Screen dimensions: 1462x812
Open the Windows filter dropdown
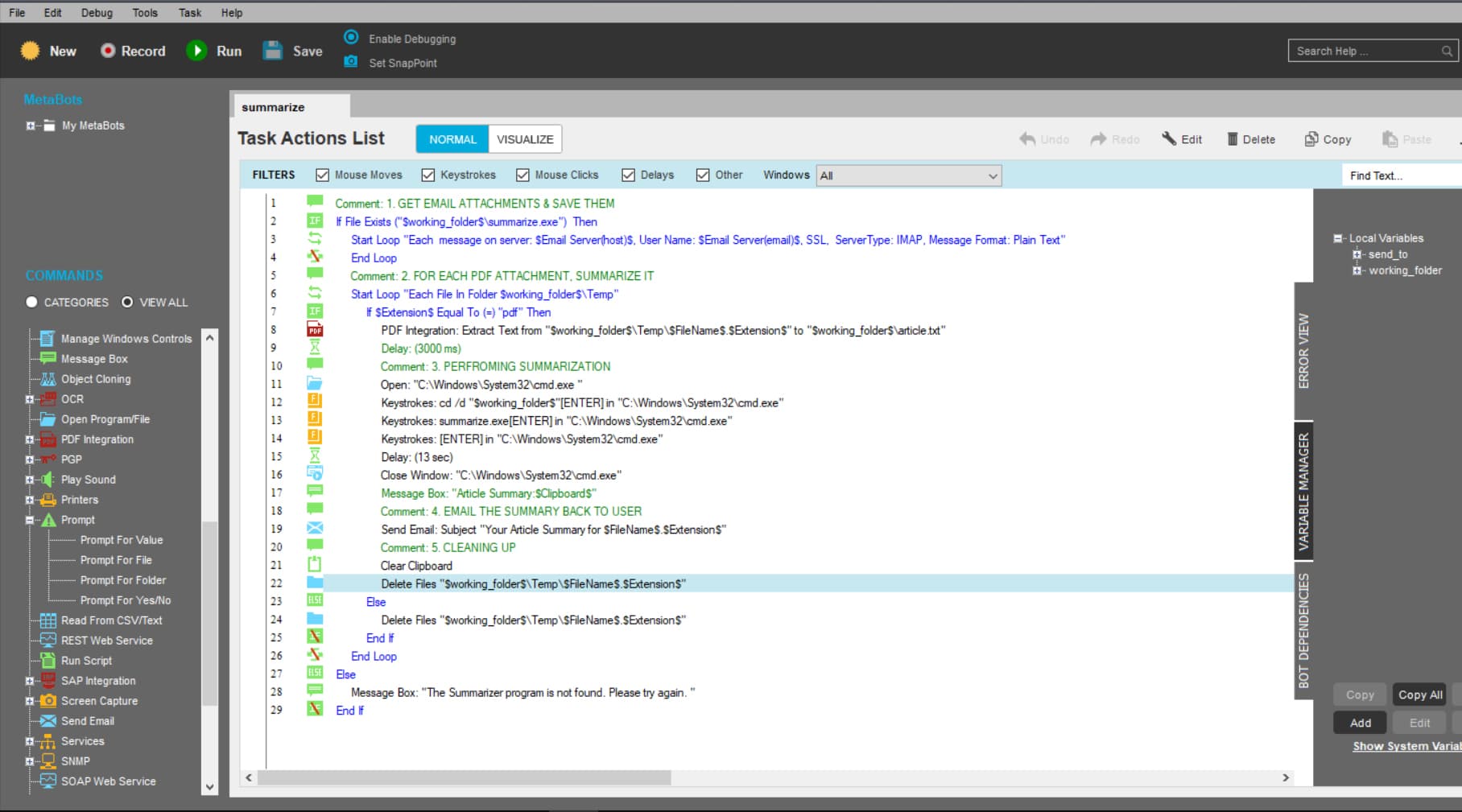tap(909, 175)
